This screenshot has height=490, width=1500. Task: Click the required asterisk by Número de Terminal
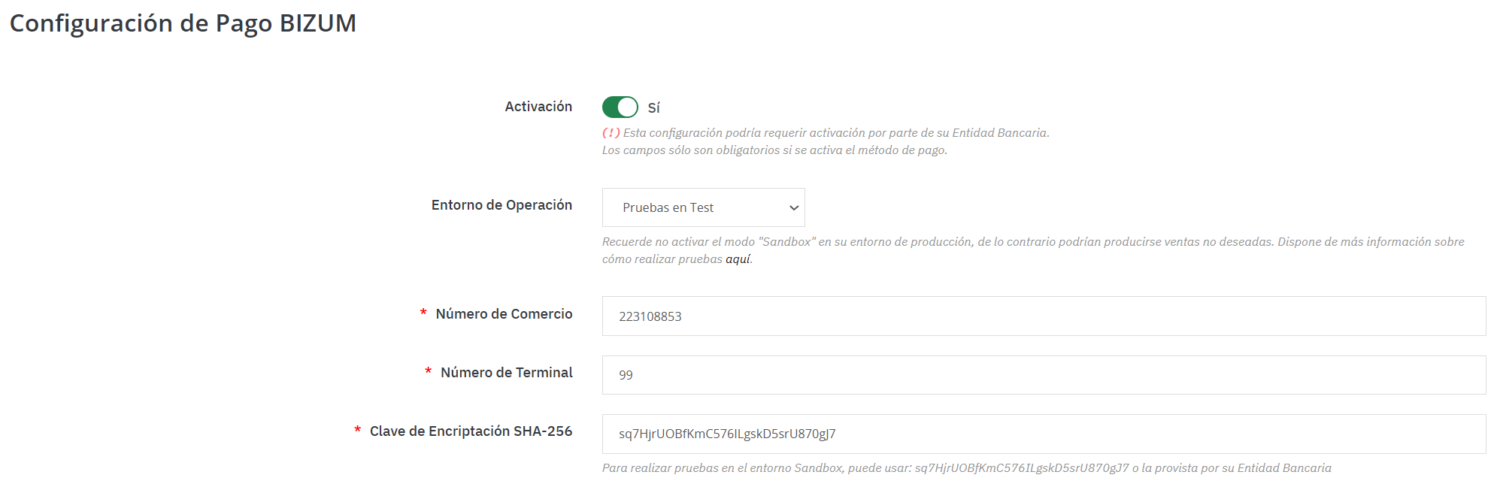coord(428,374)
